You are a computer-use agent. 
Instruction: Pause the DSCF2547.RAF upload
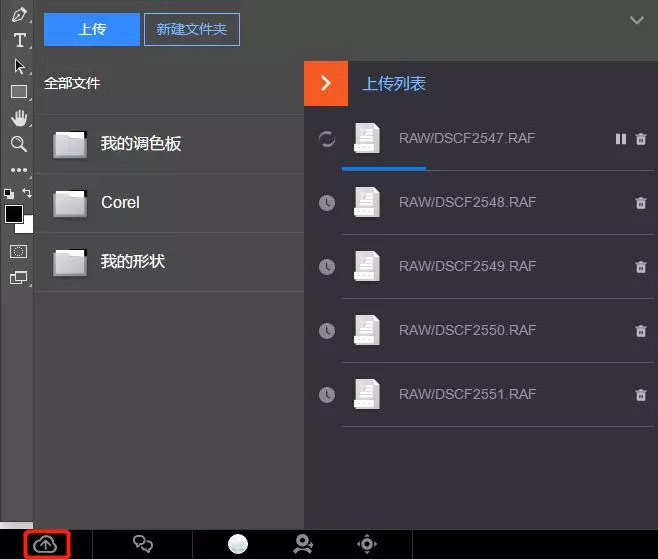pos(621,139)
